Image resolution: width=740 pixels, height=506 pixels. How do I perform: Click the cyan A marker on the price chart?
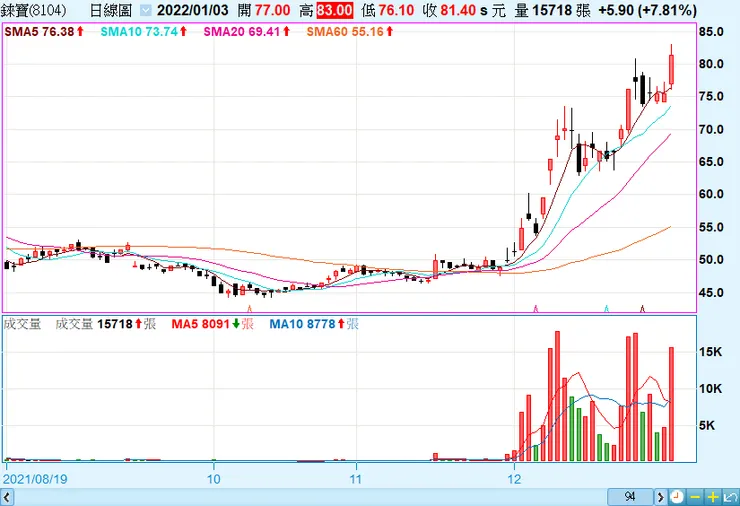(x=607, y=309)
